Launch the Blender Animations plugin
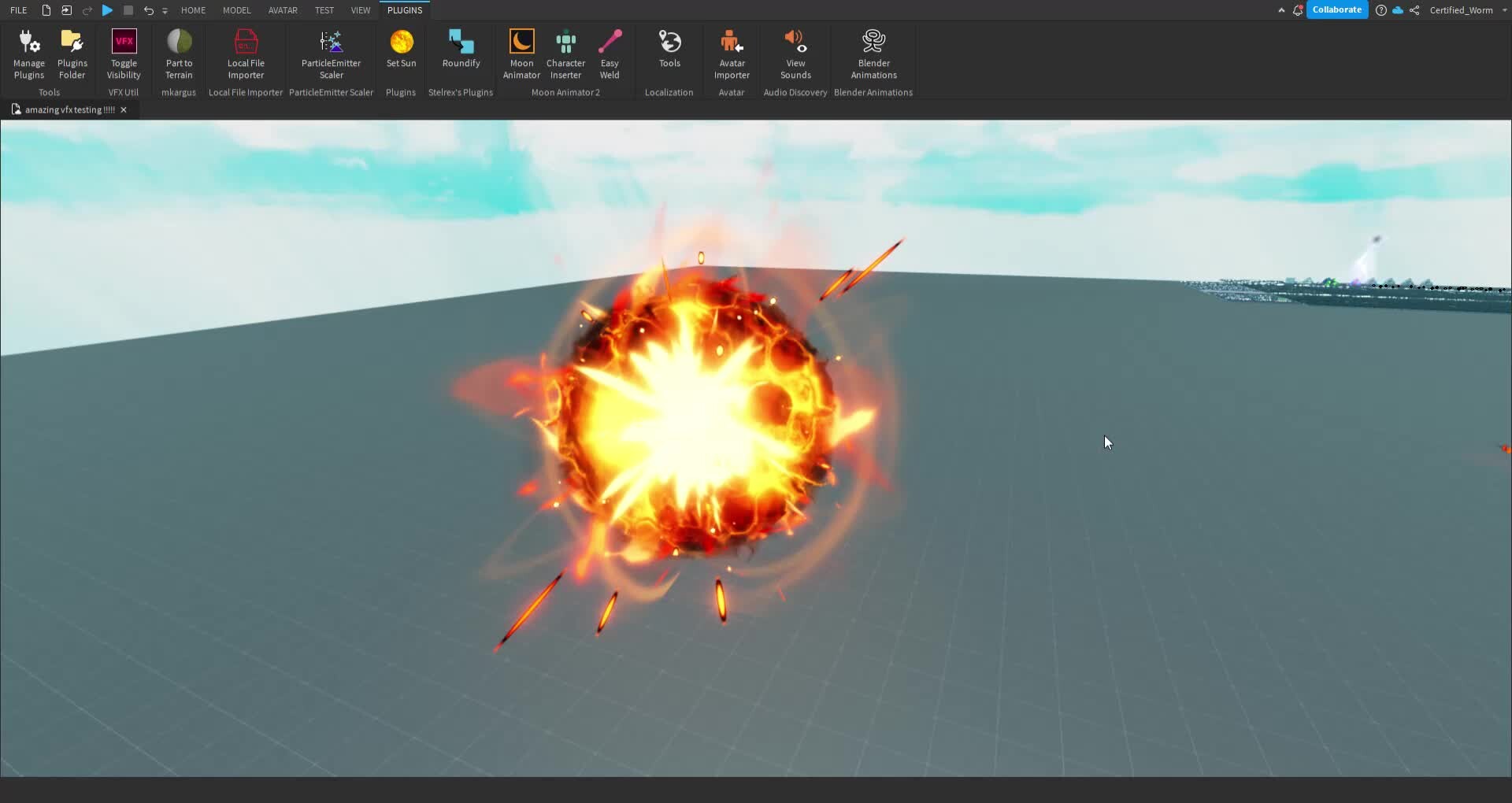Image resolution: width=1512 pixels, height=803 pixels. [x=873, y=53]
